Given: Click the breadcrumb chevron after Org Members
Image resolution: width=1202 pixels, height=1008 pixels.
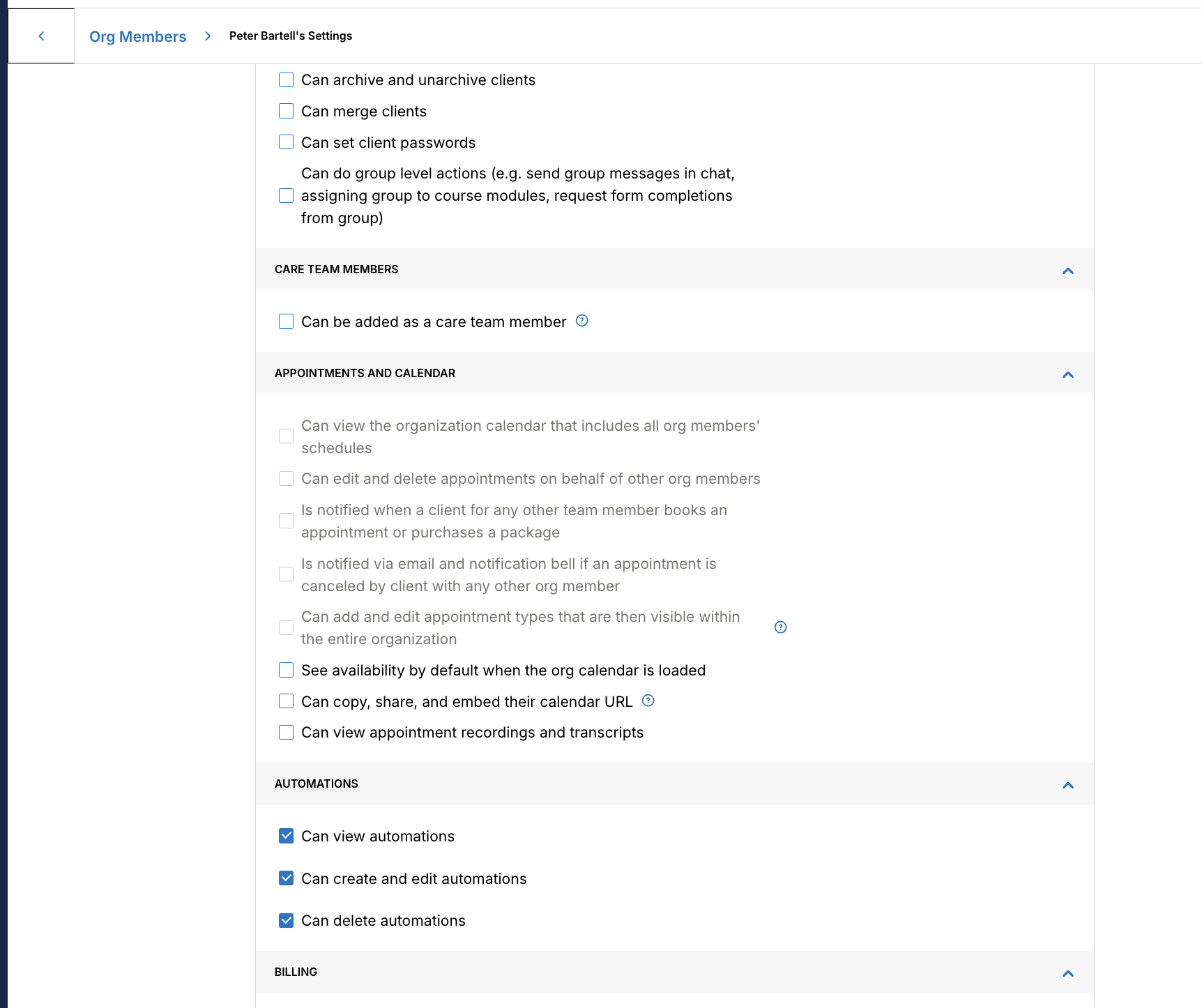Looking at the screenshot, I should pyautogui.click(x=208, y=36).
